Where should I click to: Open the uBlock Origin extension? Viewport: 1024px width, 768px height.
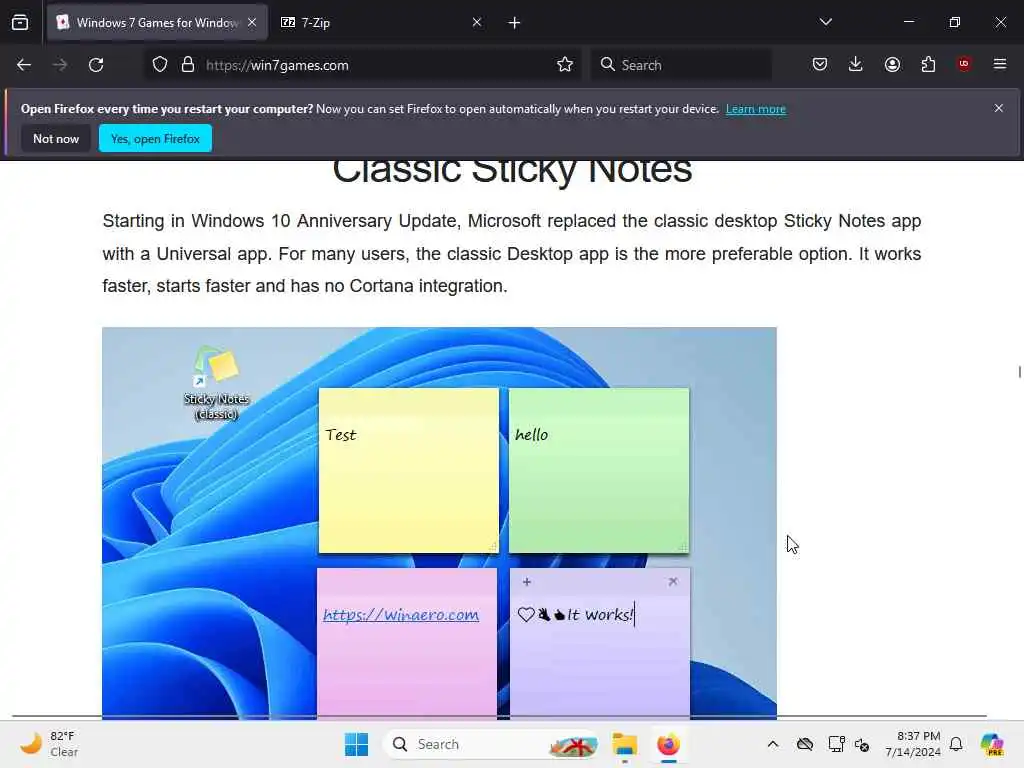(x=964, y=64)
